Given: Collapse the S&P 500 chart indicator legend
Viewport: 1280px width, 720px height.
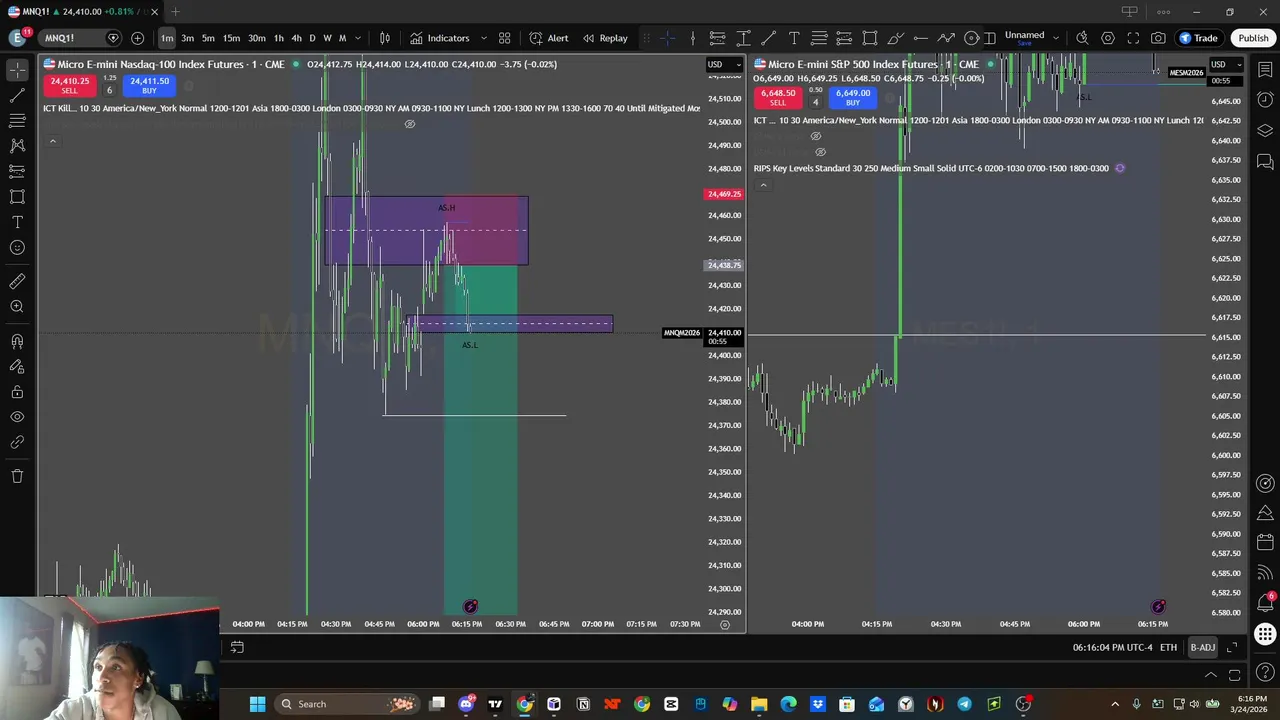Looking at the screenshot, I should (x=763, y=185).
